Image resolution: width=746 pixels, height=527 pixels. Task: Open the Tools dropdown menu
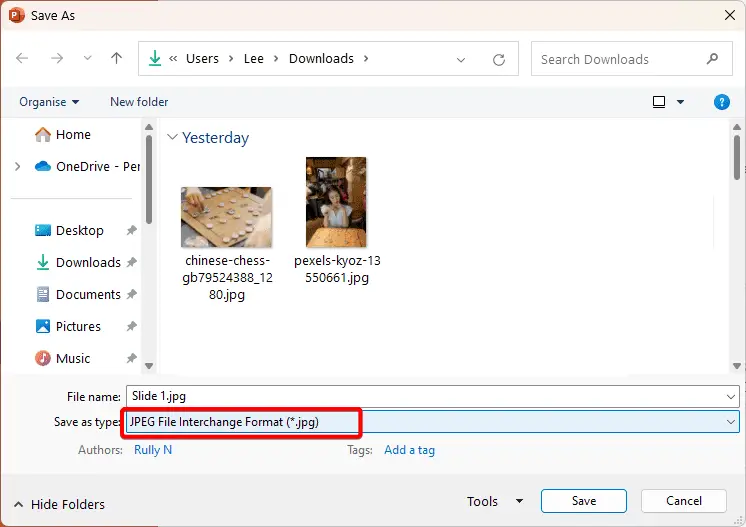(x=495, y=501)
